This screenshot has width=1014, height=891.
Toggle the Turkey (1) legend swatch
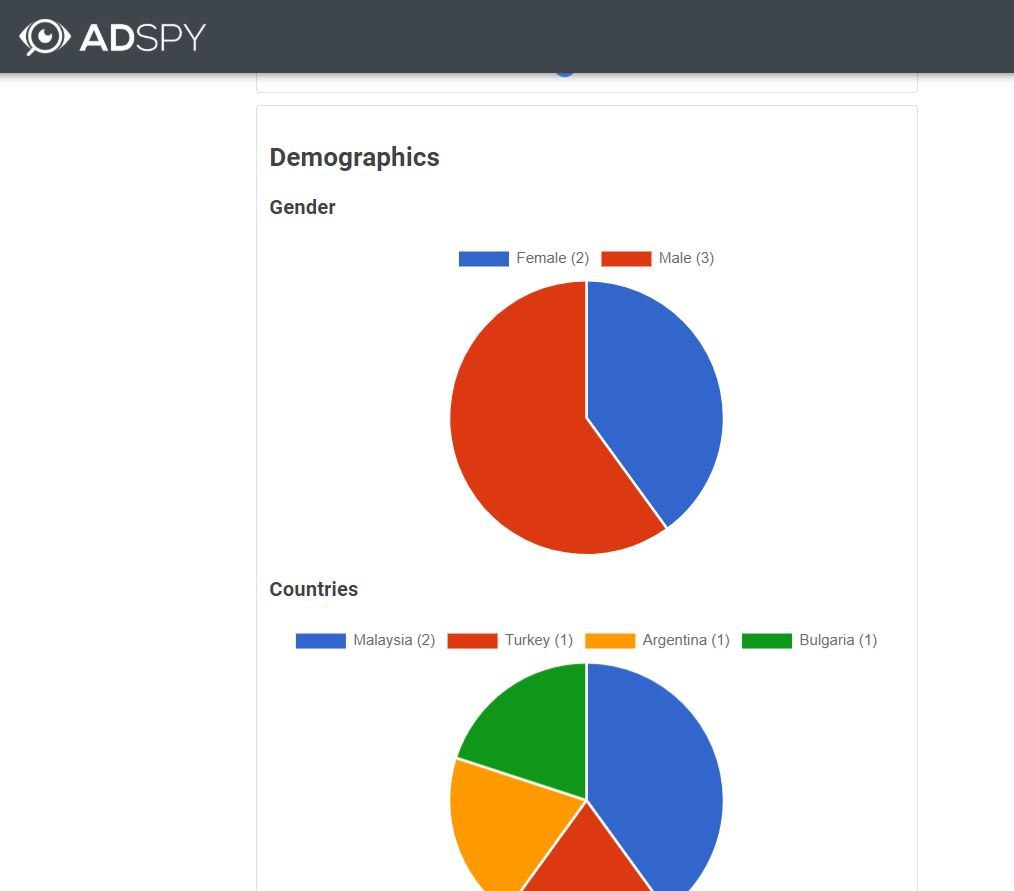coord(472,641)
